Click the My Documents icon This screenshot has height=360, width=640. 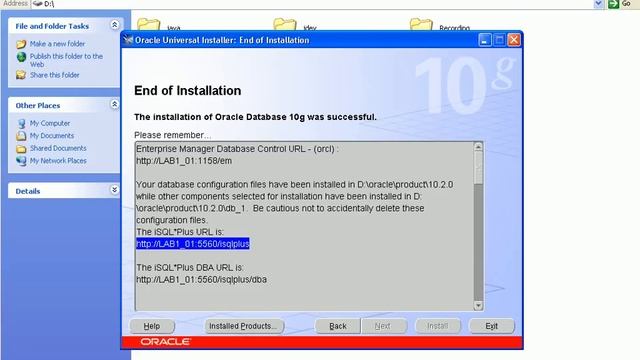coord(21,136)
